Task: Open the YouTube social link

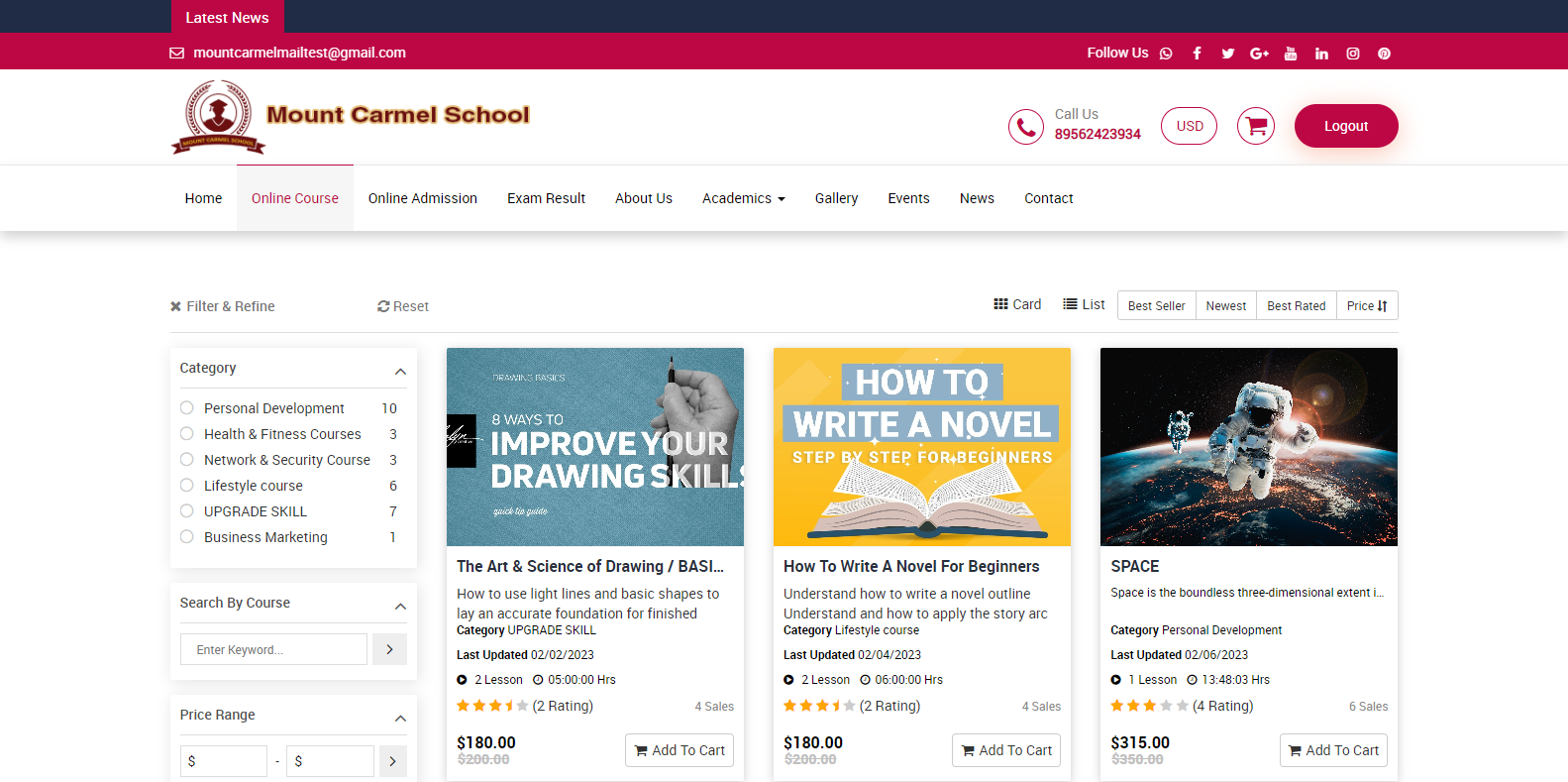Action: tap(1290, 54)
